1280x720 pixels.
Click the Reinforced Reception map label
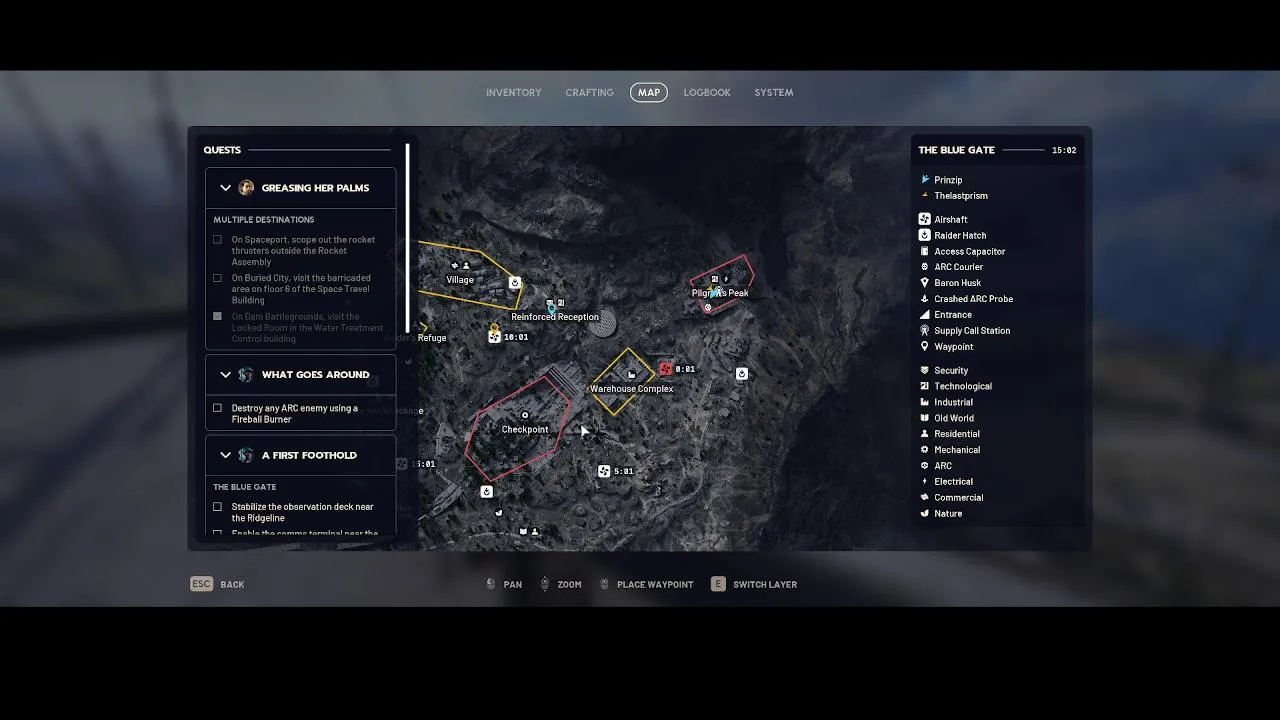click(555, 317)
